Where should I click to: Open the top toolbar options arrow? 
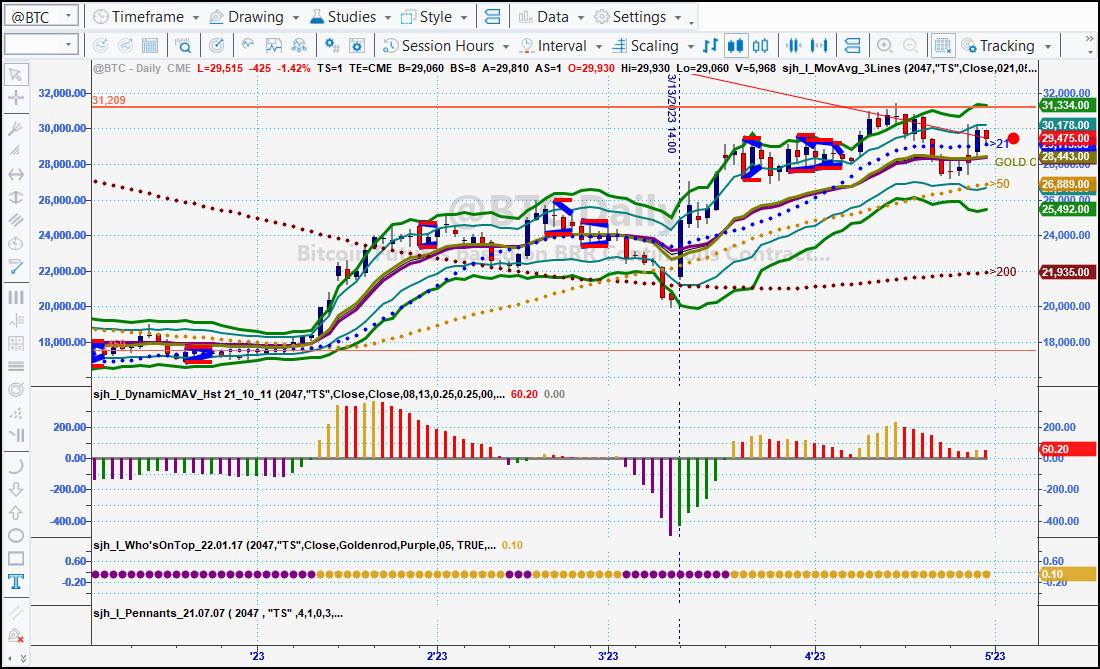pyautogui.click(x=692, y=23)
